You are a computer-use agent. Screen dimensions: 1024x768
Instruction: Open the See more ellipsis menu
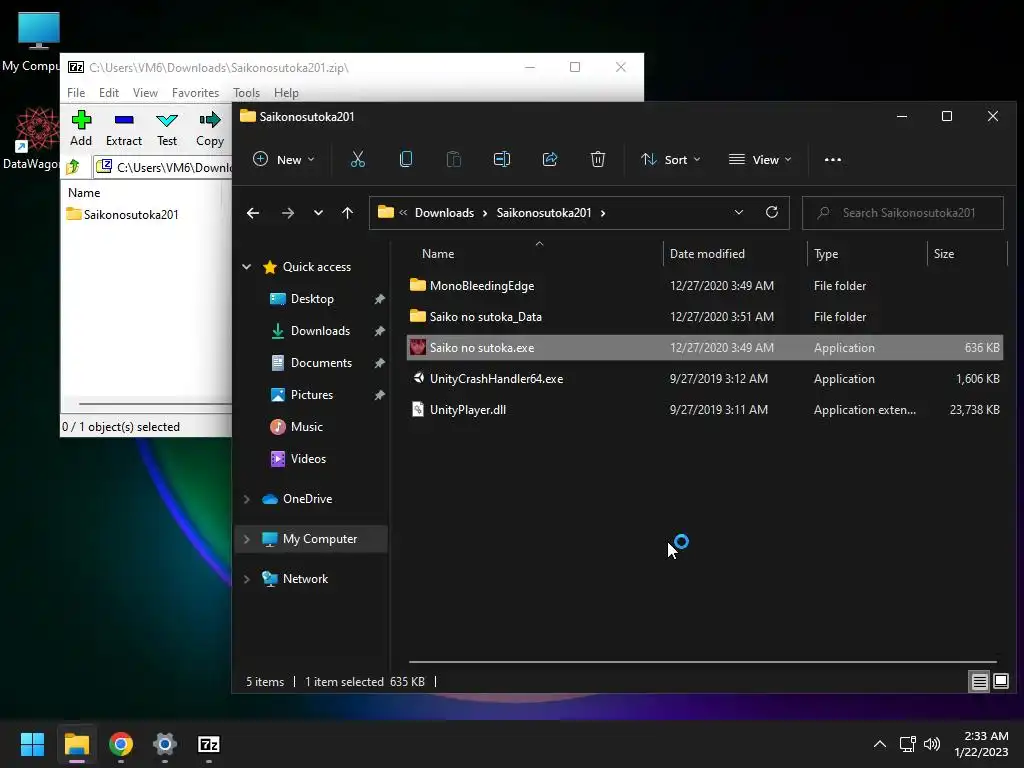coord(833,159)
